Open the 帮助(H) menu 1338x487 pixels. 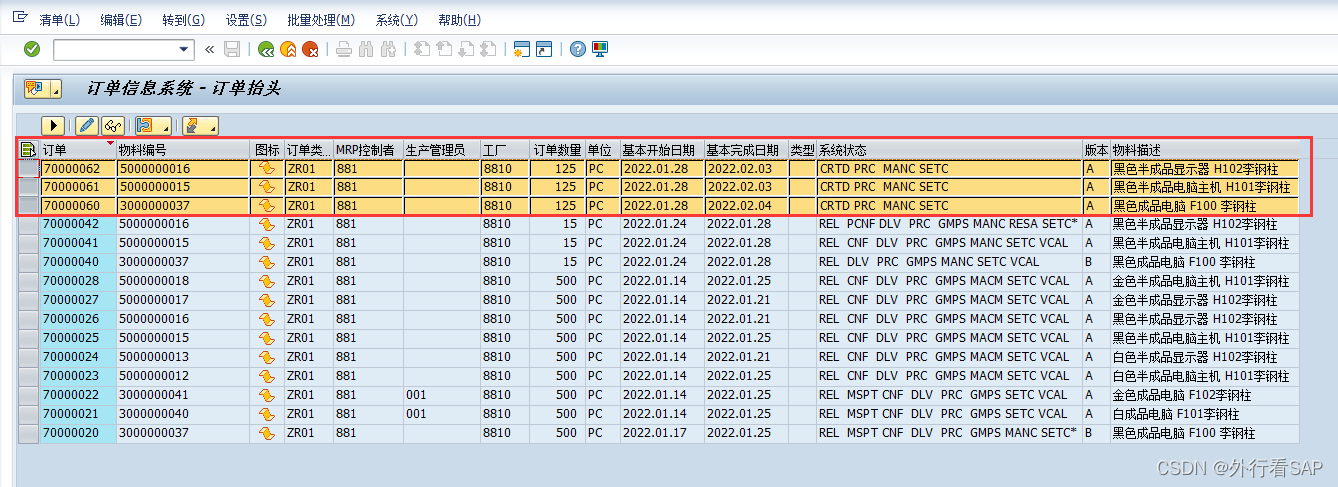[459, 20]
